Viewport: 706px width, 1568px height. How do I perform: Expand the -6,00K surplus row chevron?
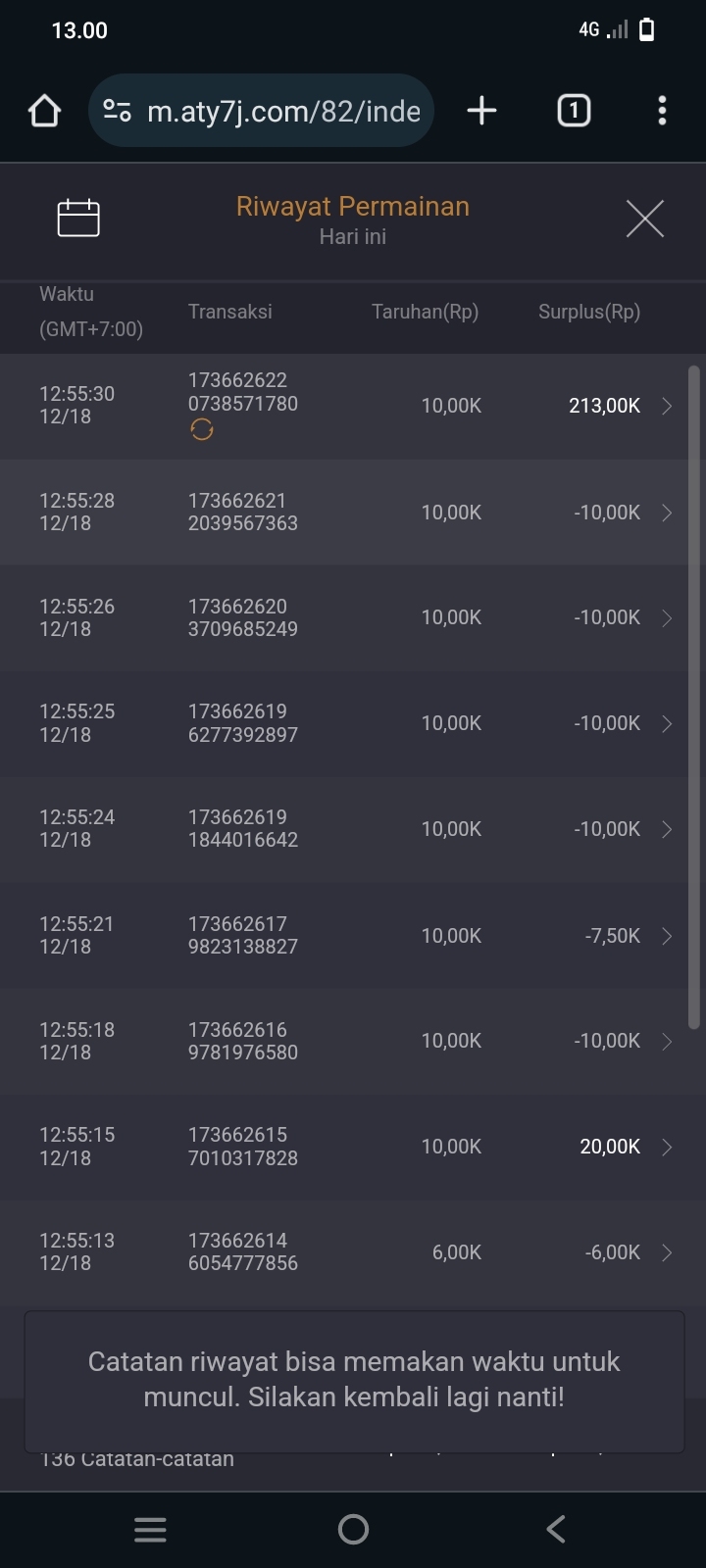pyautogui.click(x=667, y=1252)
